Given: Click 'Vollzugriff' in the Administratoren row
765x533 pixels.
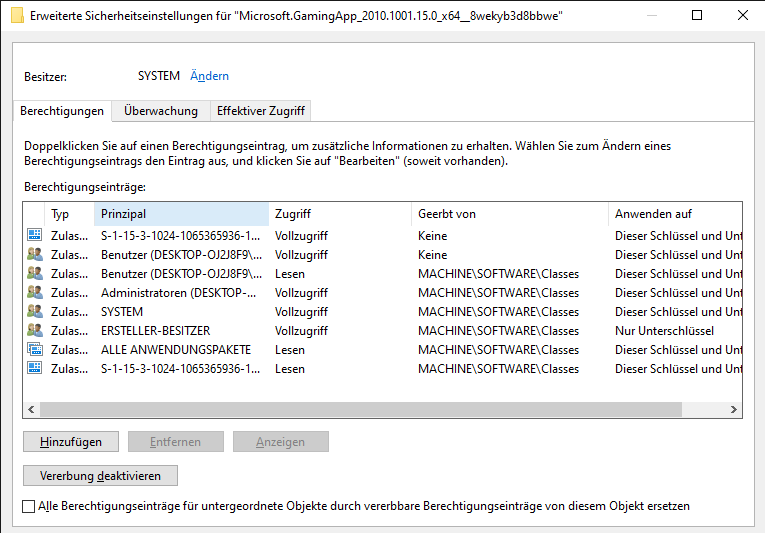Looking at the screenshot, I should [x=301, y=293].
